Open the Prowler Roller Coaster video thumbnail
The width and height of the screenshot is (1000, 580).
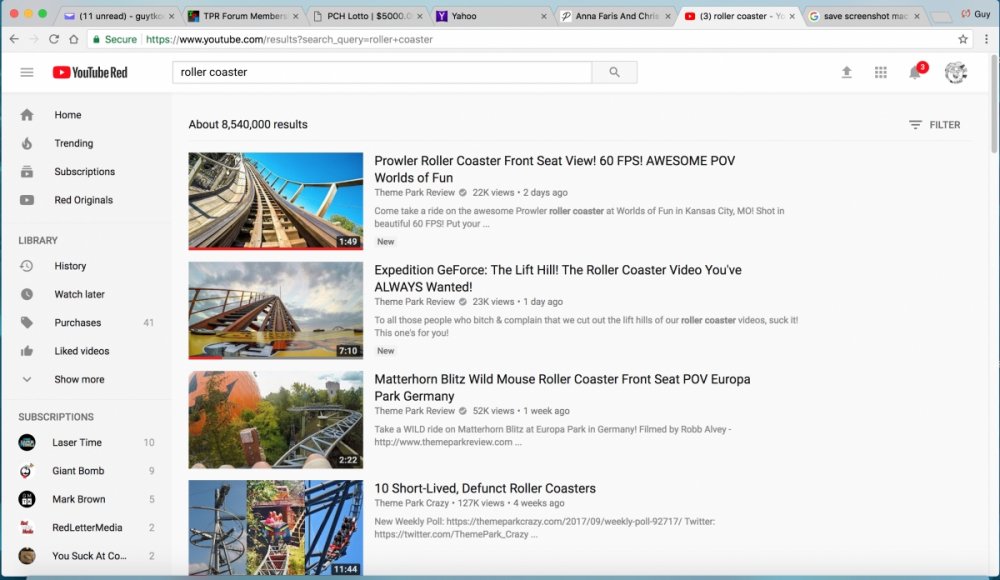click(x=275, y=201)
